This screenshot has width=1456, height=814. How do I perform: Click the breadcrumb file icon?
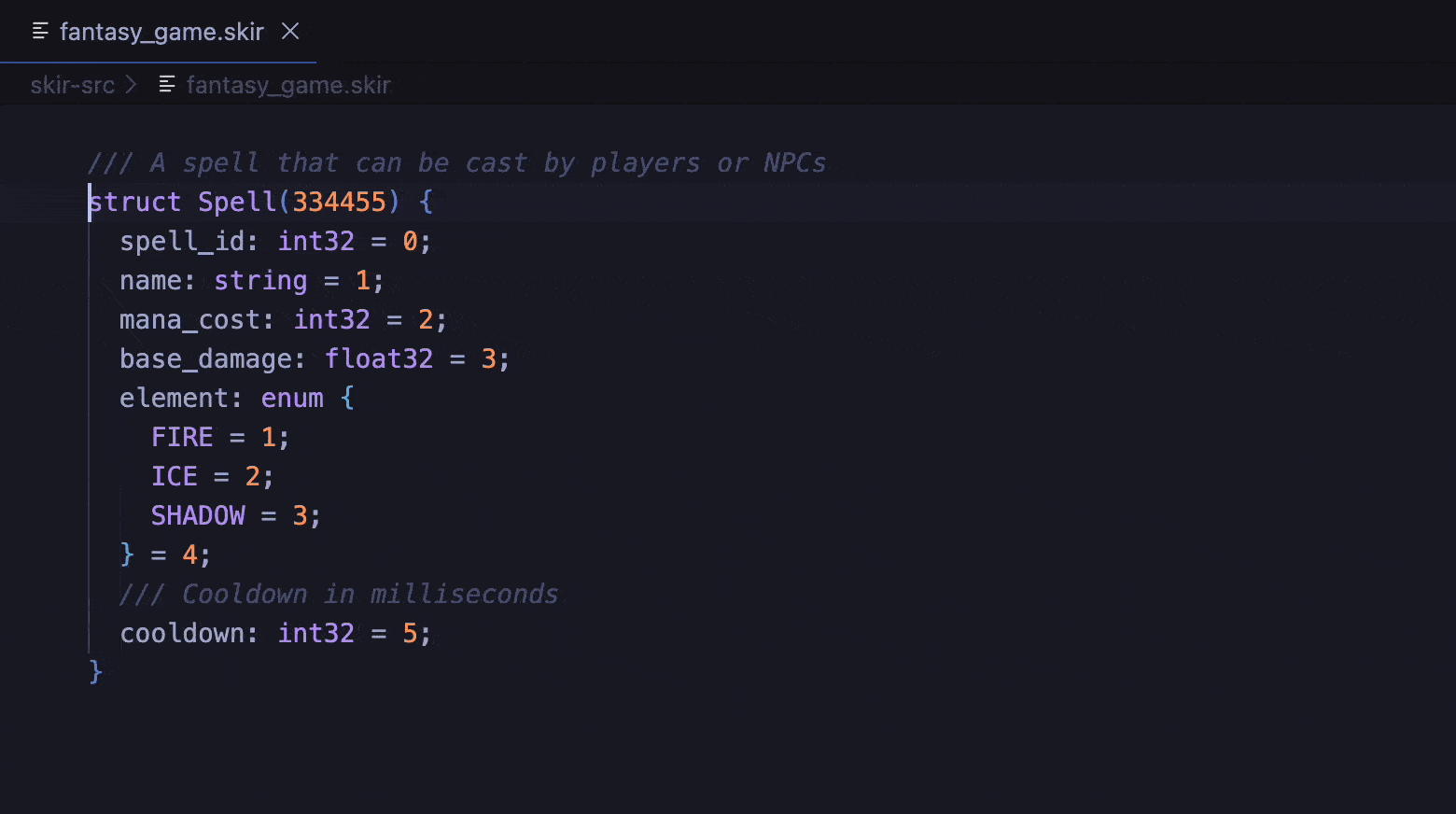[x=167, y=85]
